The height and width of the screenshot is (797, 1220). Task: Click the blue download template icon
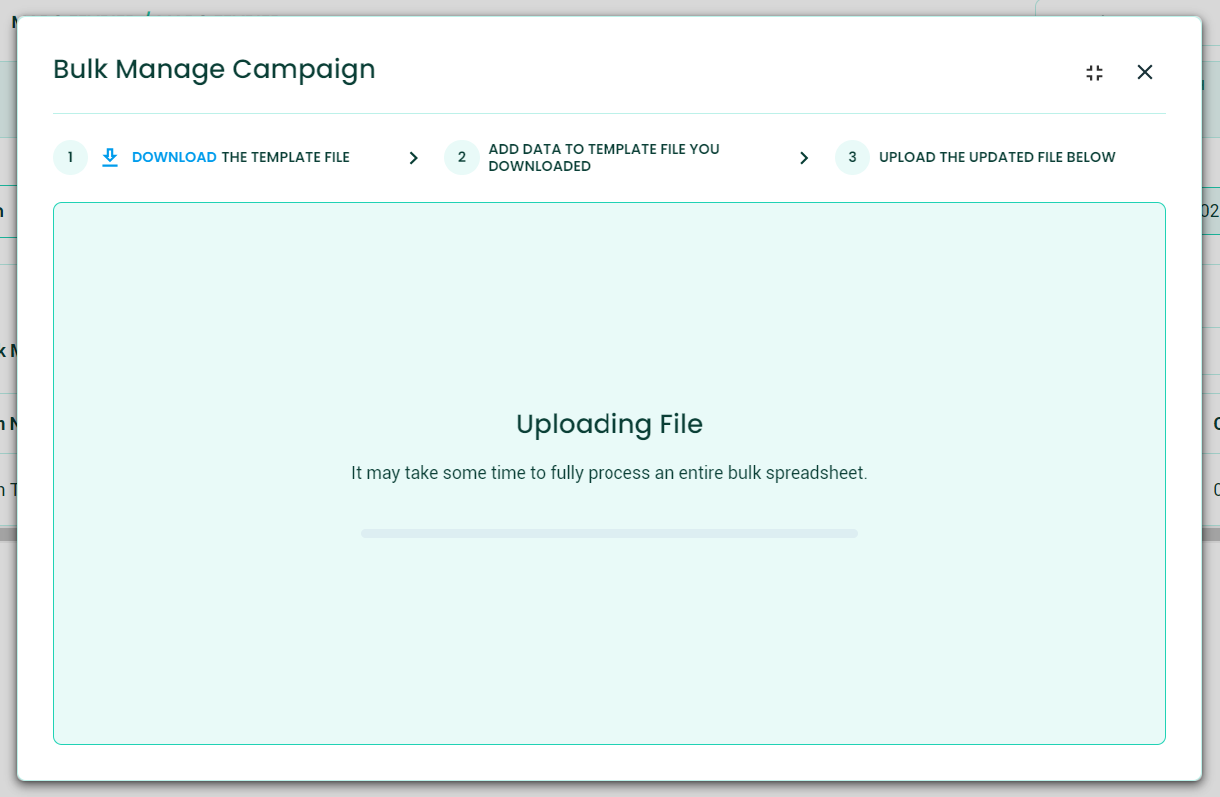coord(110,157)
